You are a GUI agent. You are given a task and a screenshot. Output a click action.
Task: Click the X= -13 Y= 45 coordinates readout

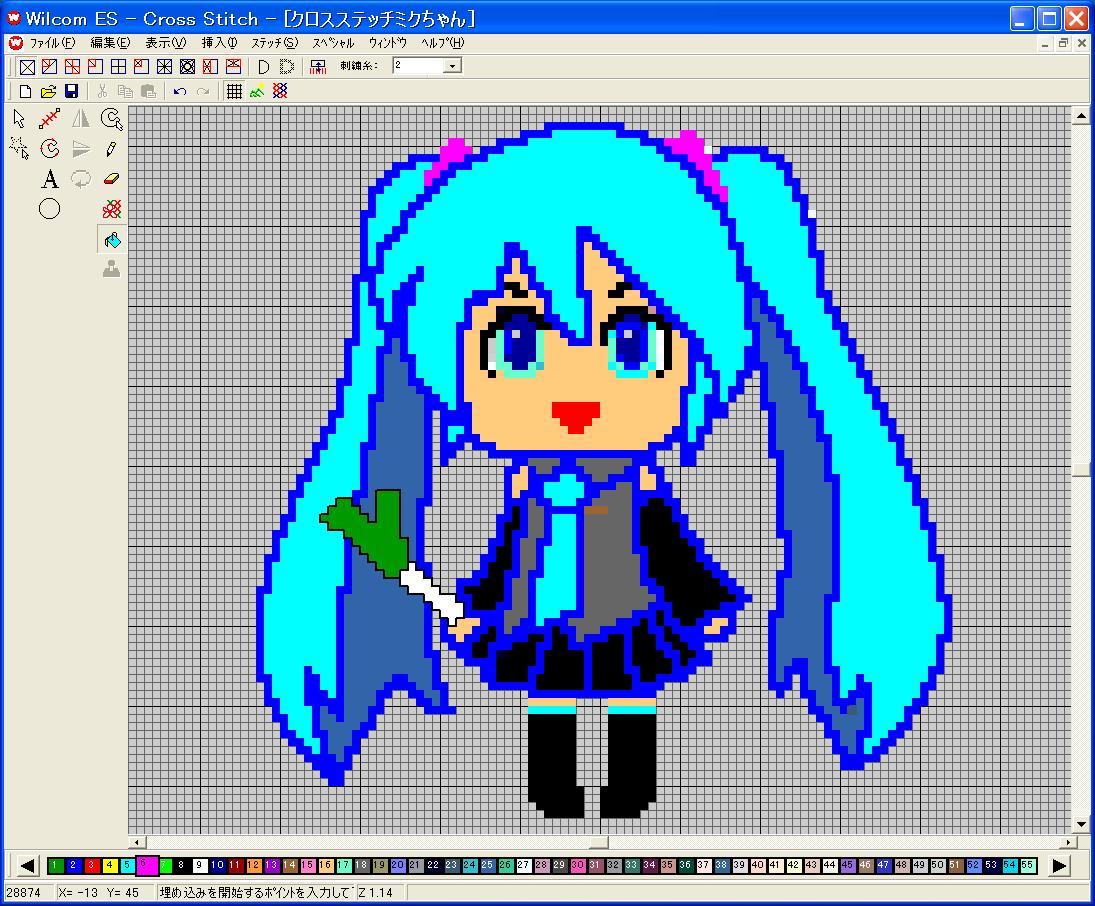99,893
